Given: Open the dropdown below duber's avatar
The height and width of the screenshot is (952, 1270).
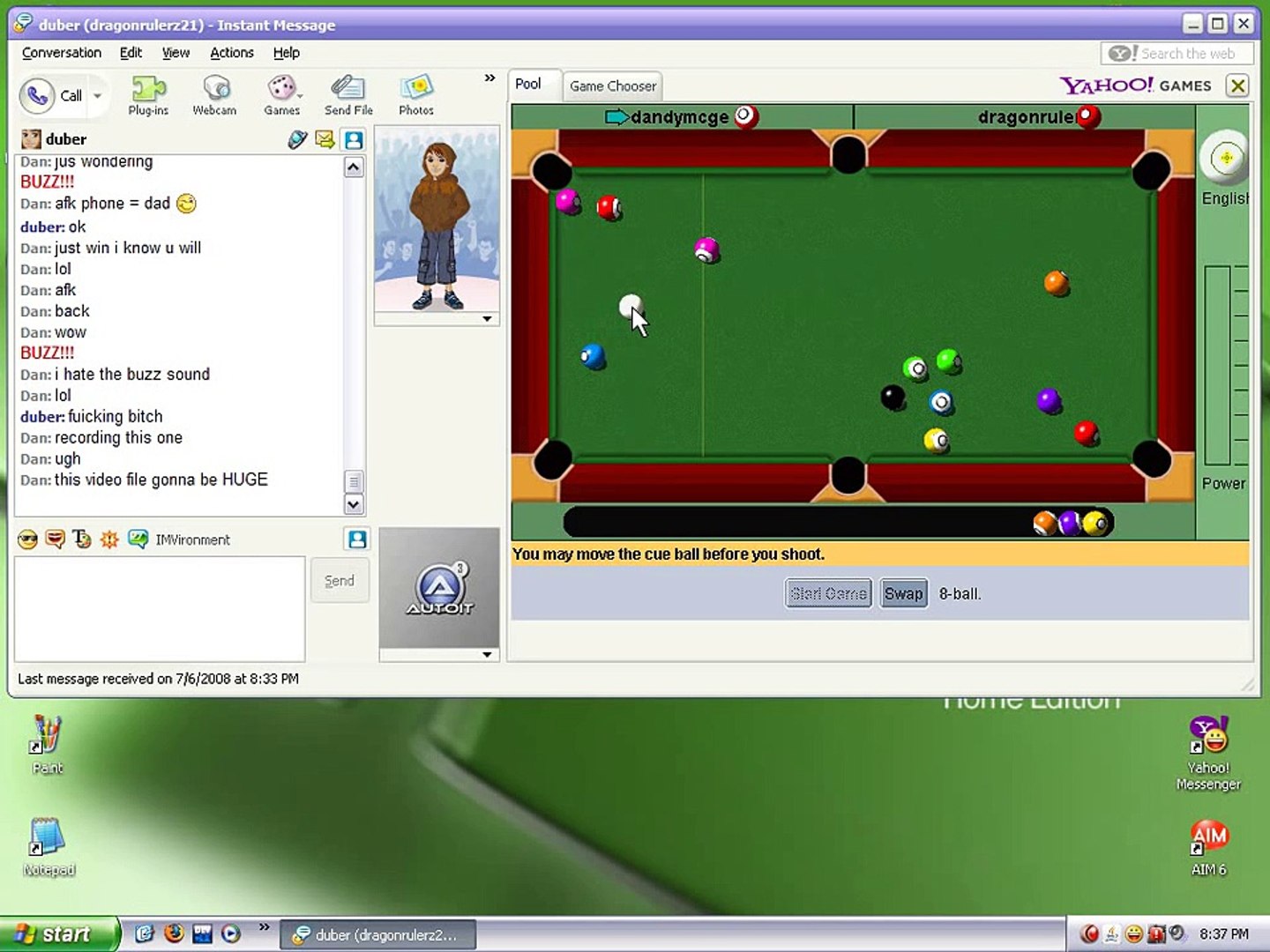Looking at the screenshot, I should [487, 319].
